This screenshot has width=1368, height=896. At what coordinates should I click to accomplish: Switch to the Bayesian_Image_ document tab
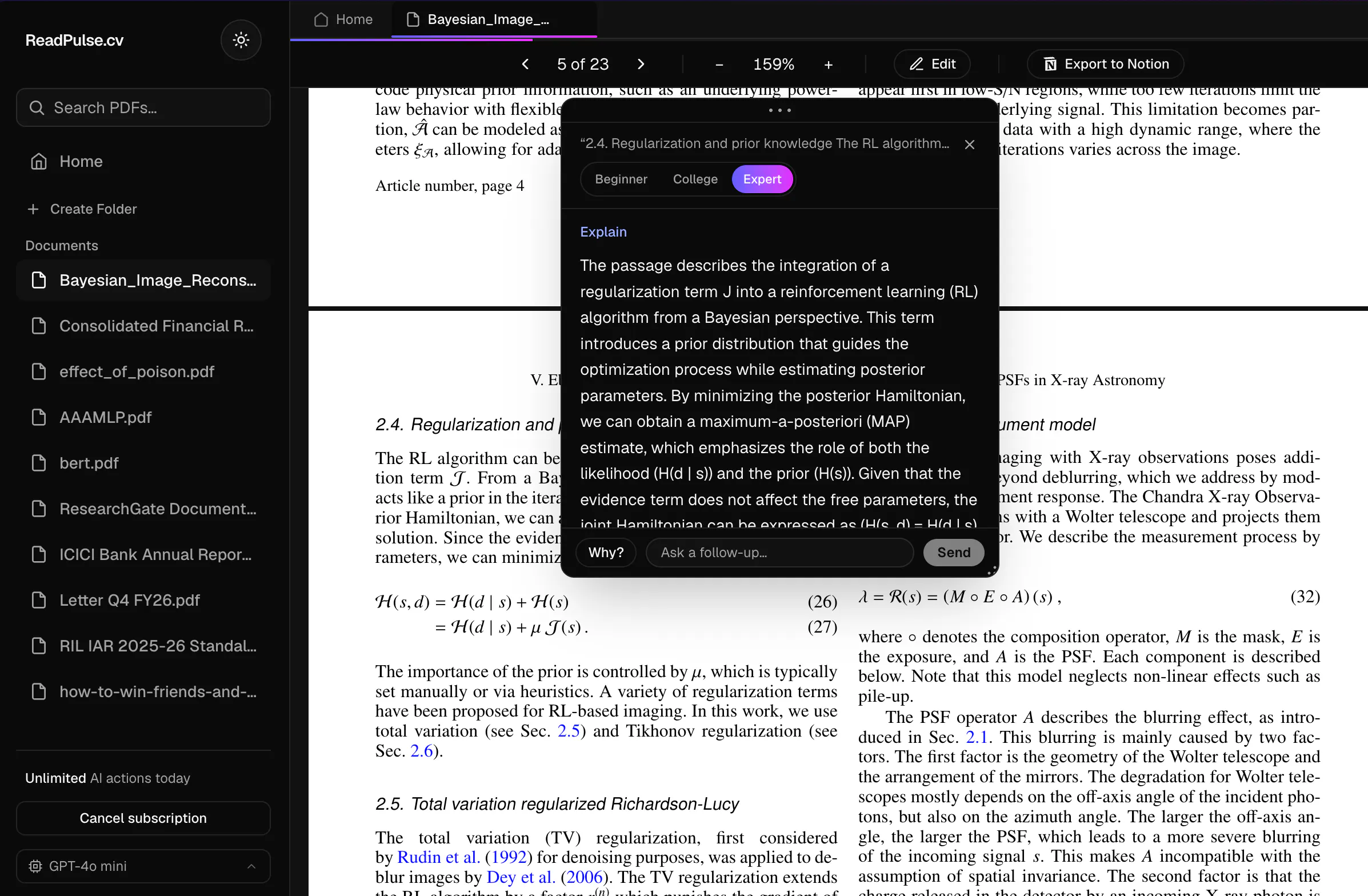pos(493,19)
